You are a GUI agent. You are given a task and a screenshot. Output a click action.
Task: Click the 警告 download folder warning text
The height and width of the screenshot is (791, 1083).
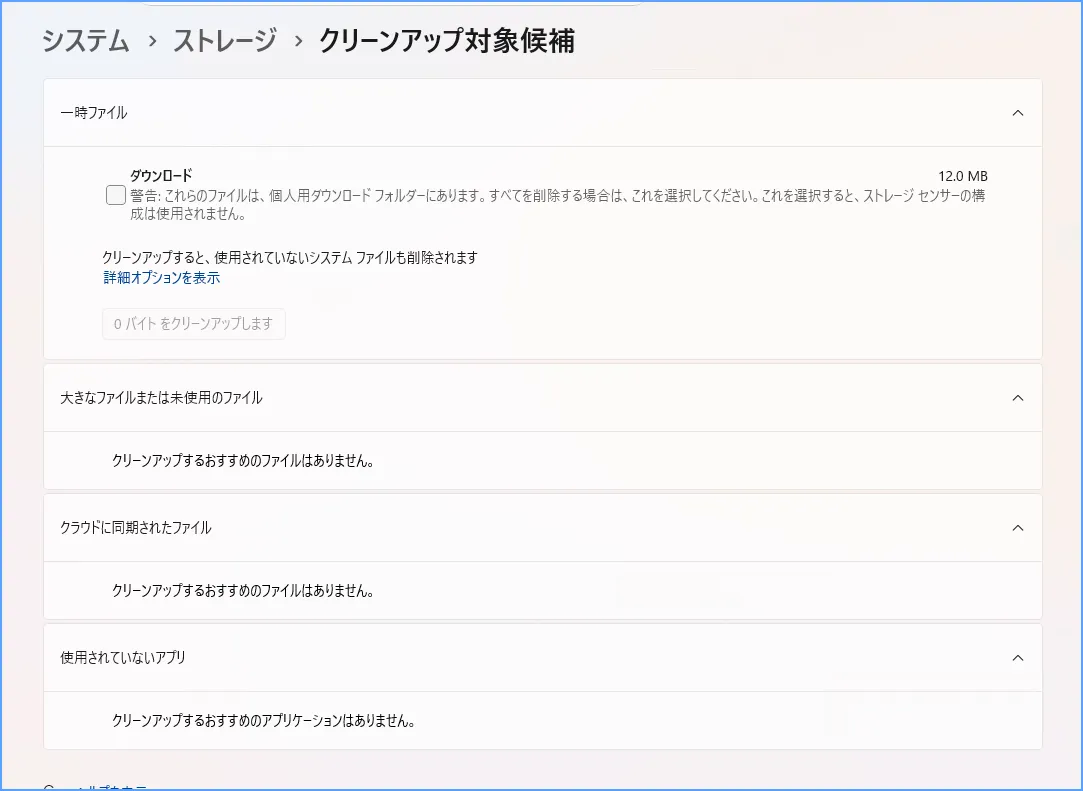[558, 204]
